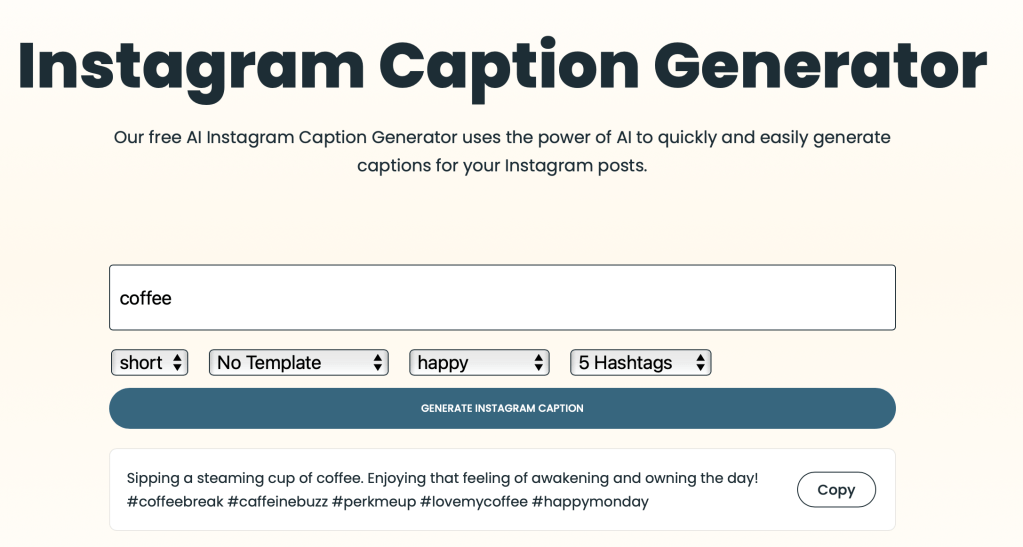Viewport: 1023px width, 547px height.
Task: Click the #happymonday hashtag
Action: point(590,502)
